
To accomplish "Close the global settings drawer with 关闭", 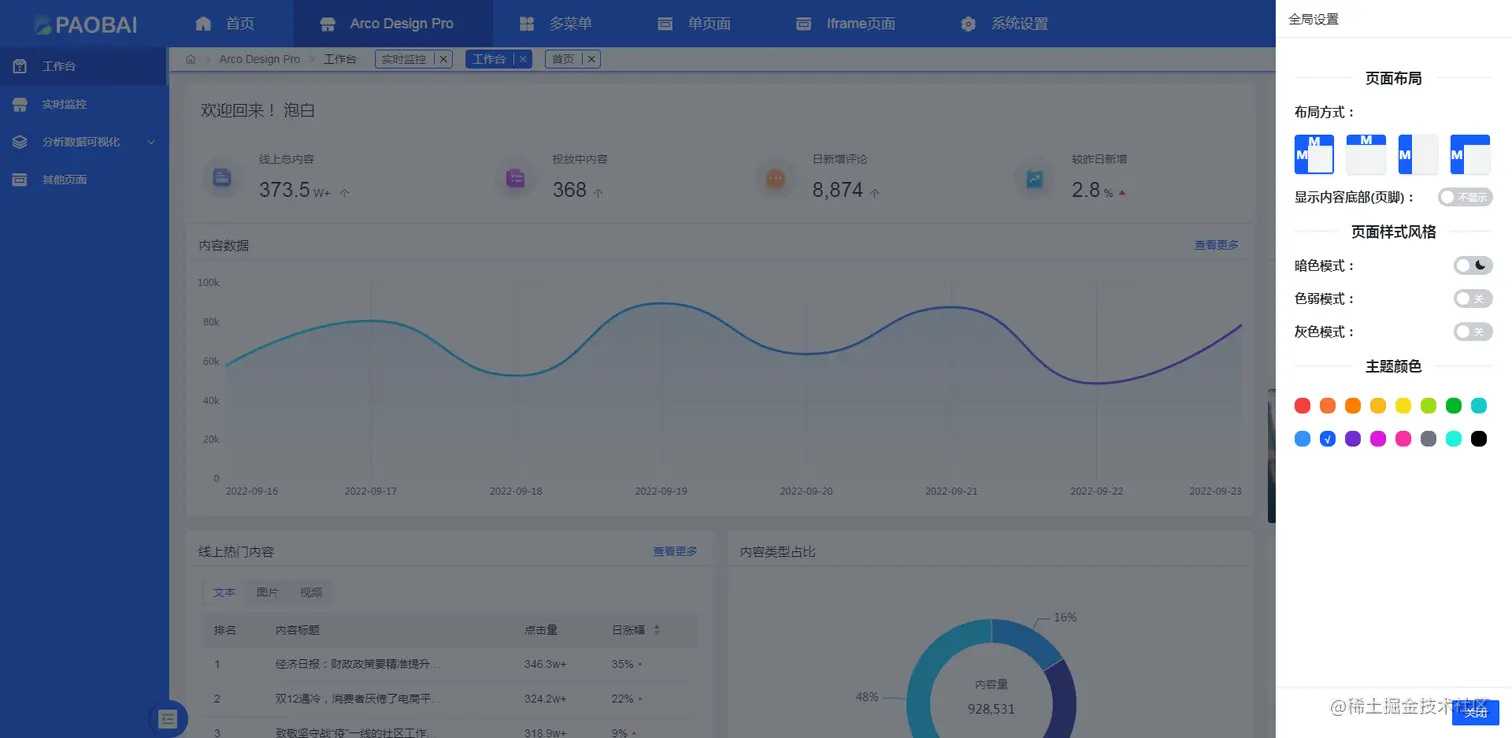I will pos(1475,712).
